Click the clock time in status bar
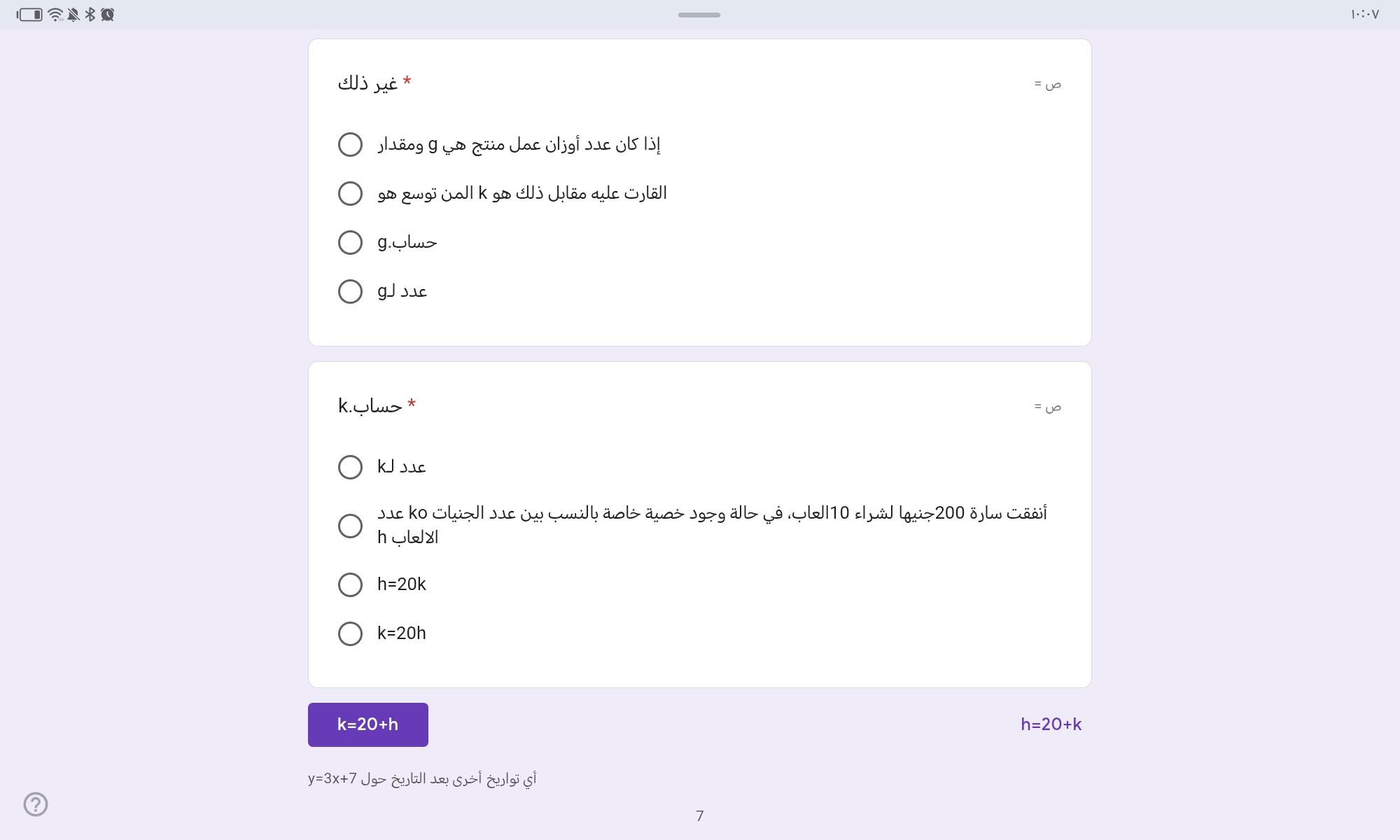The image size is (1400, 840). coord(1364,14)
